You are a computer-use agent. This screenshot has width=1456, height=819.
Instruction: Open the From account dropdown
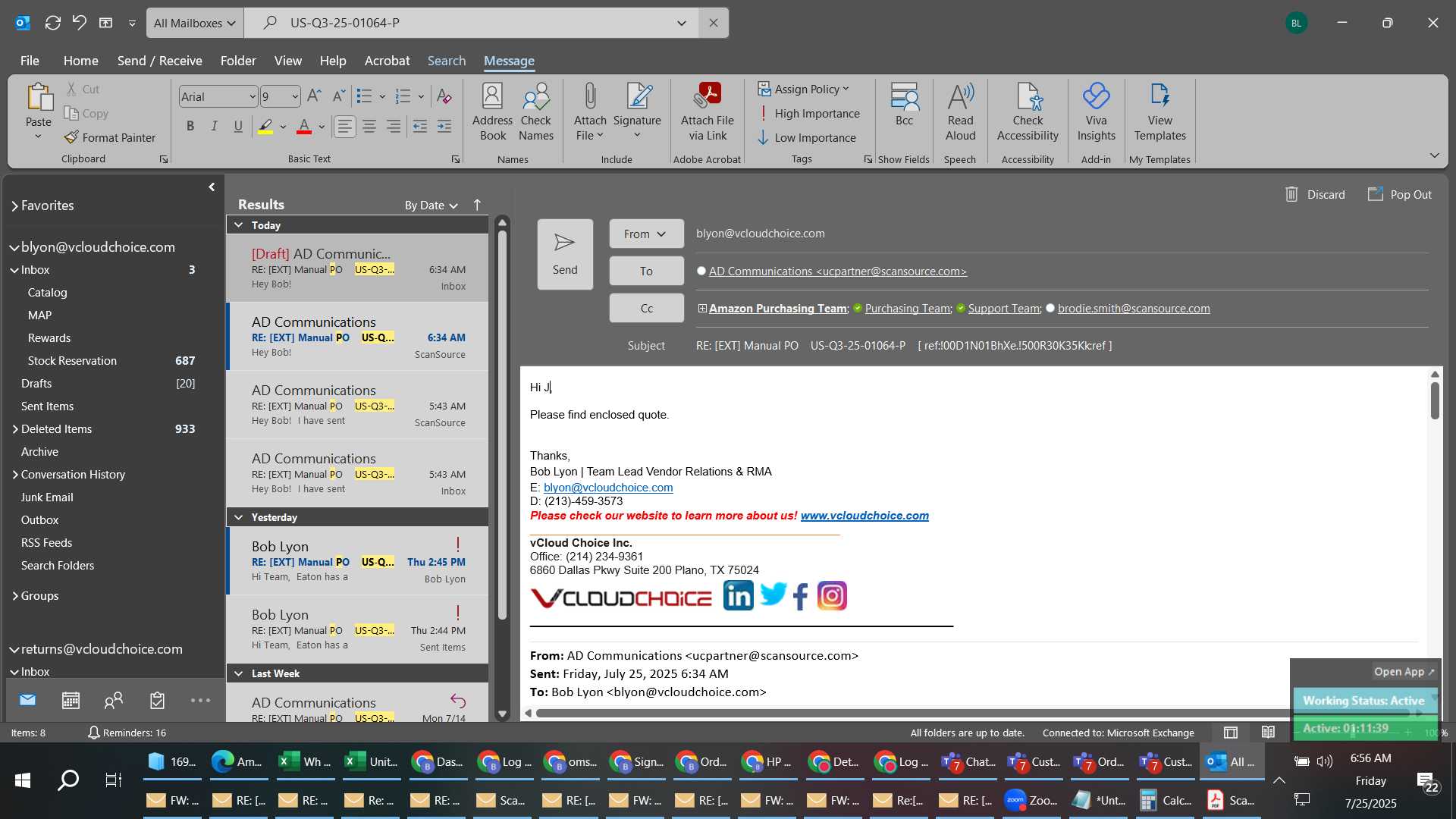tap(646, 234)
